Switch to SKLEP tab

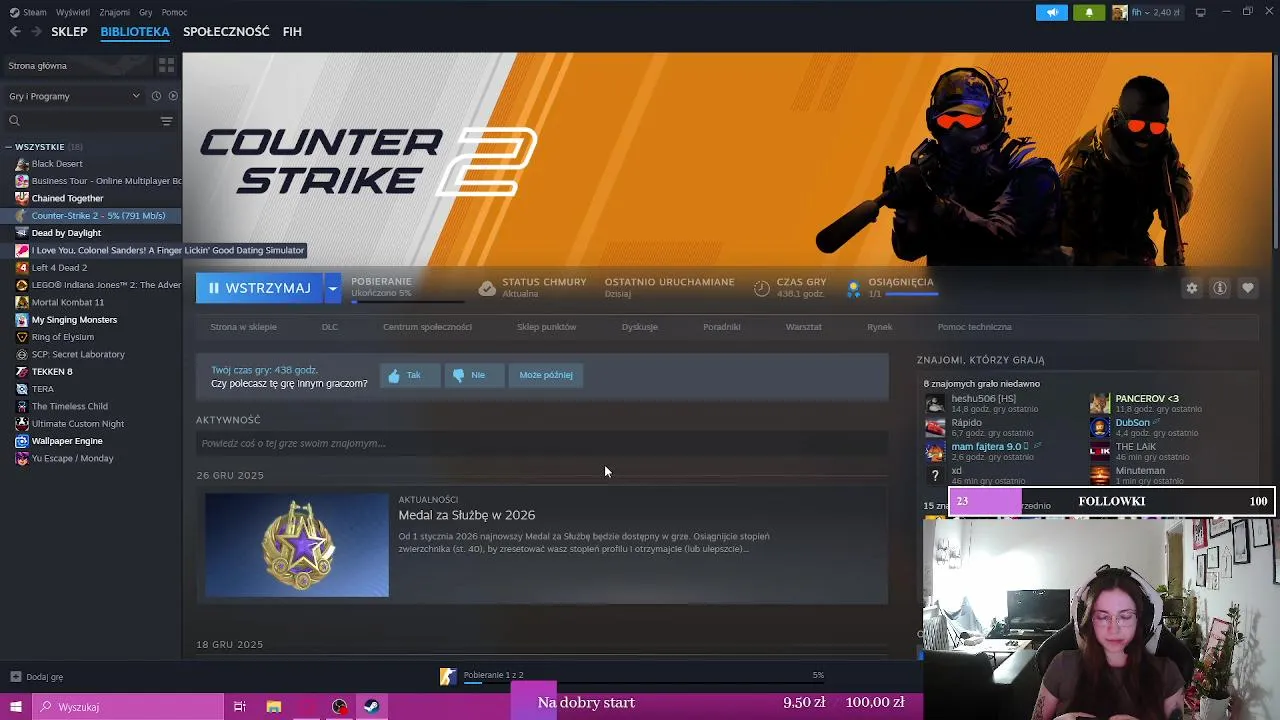pyautogui.click(x=69, y=32)
